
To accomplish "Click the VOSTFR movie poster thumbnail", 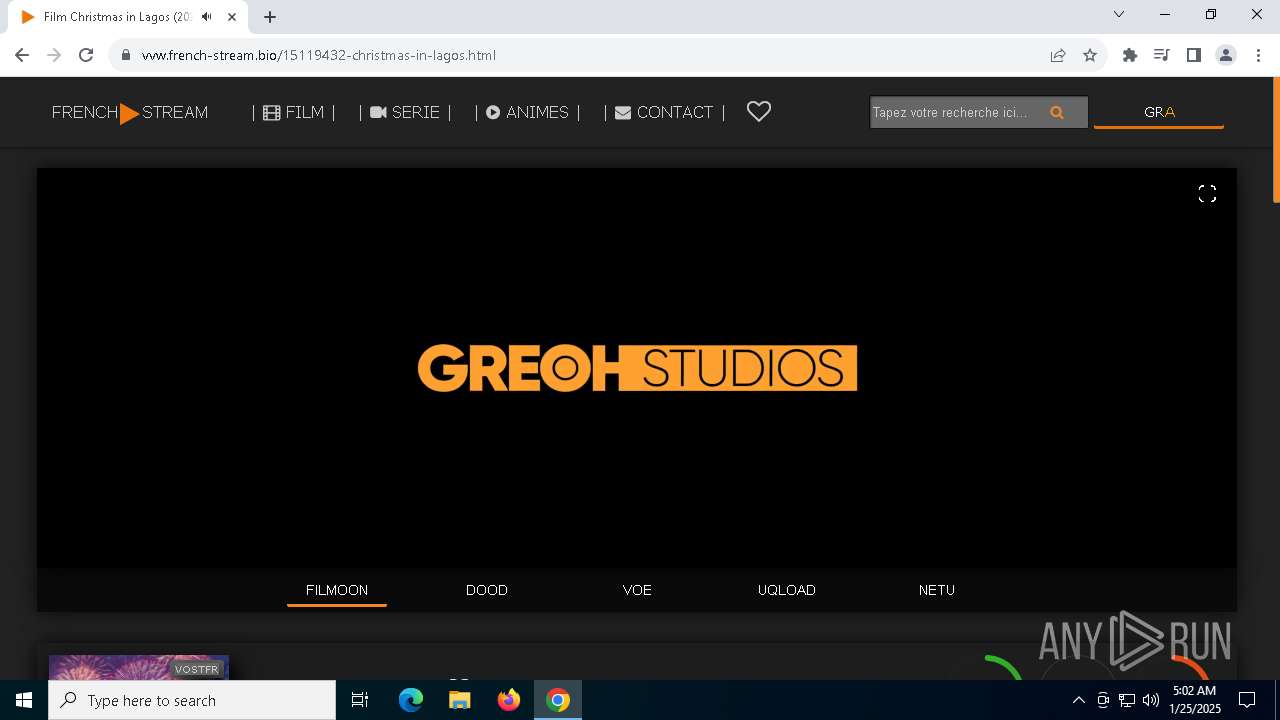I will pyautogui.click(x=139, y=667).
